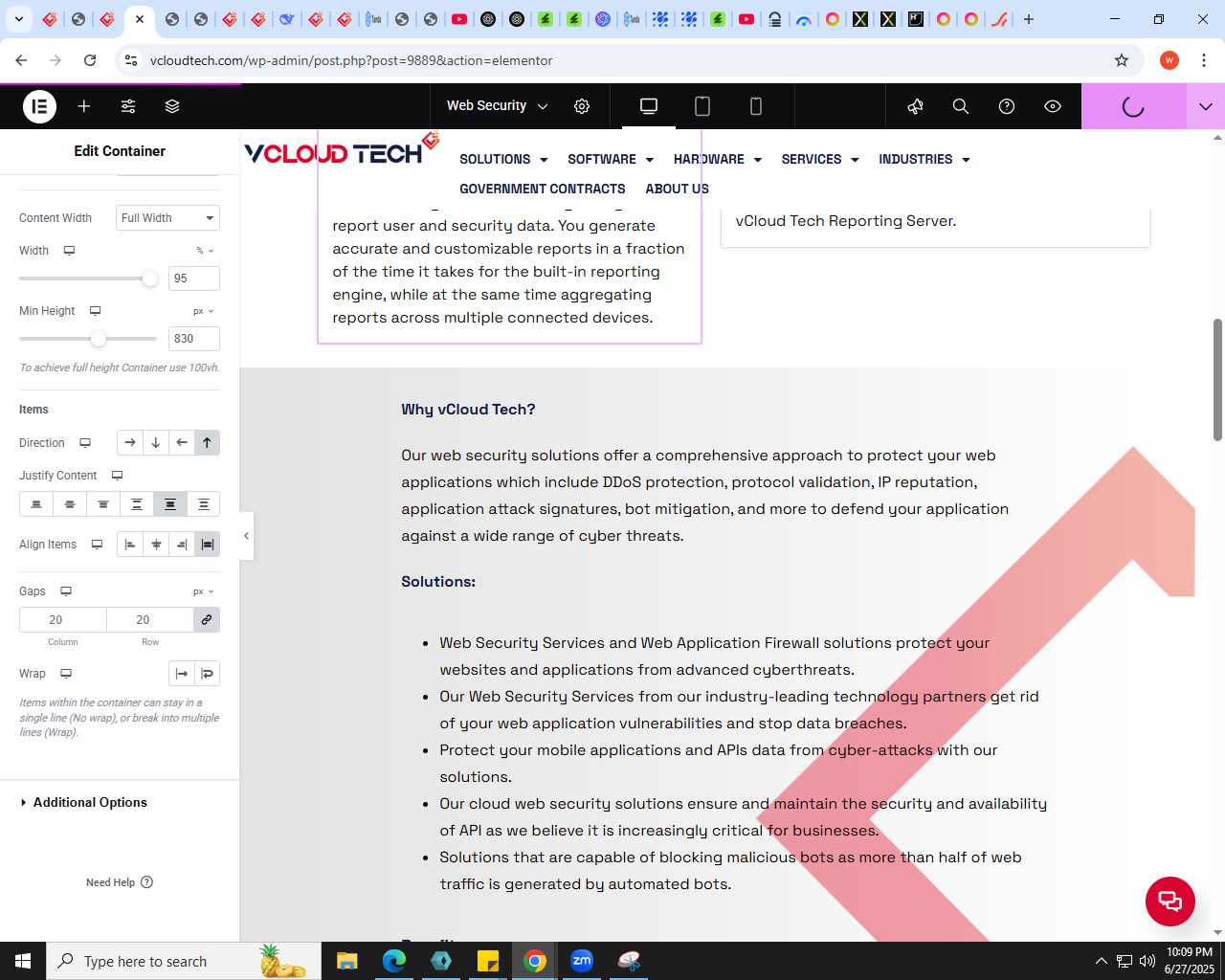Image resolution: width=1225 pixels, height=980 pixels.
Task: Switch to desktop preview mode
Action: pos(649,106)
